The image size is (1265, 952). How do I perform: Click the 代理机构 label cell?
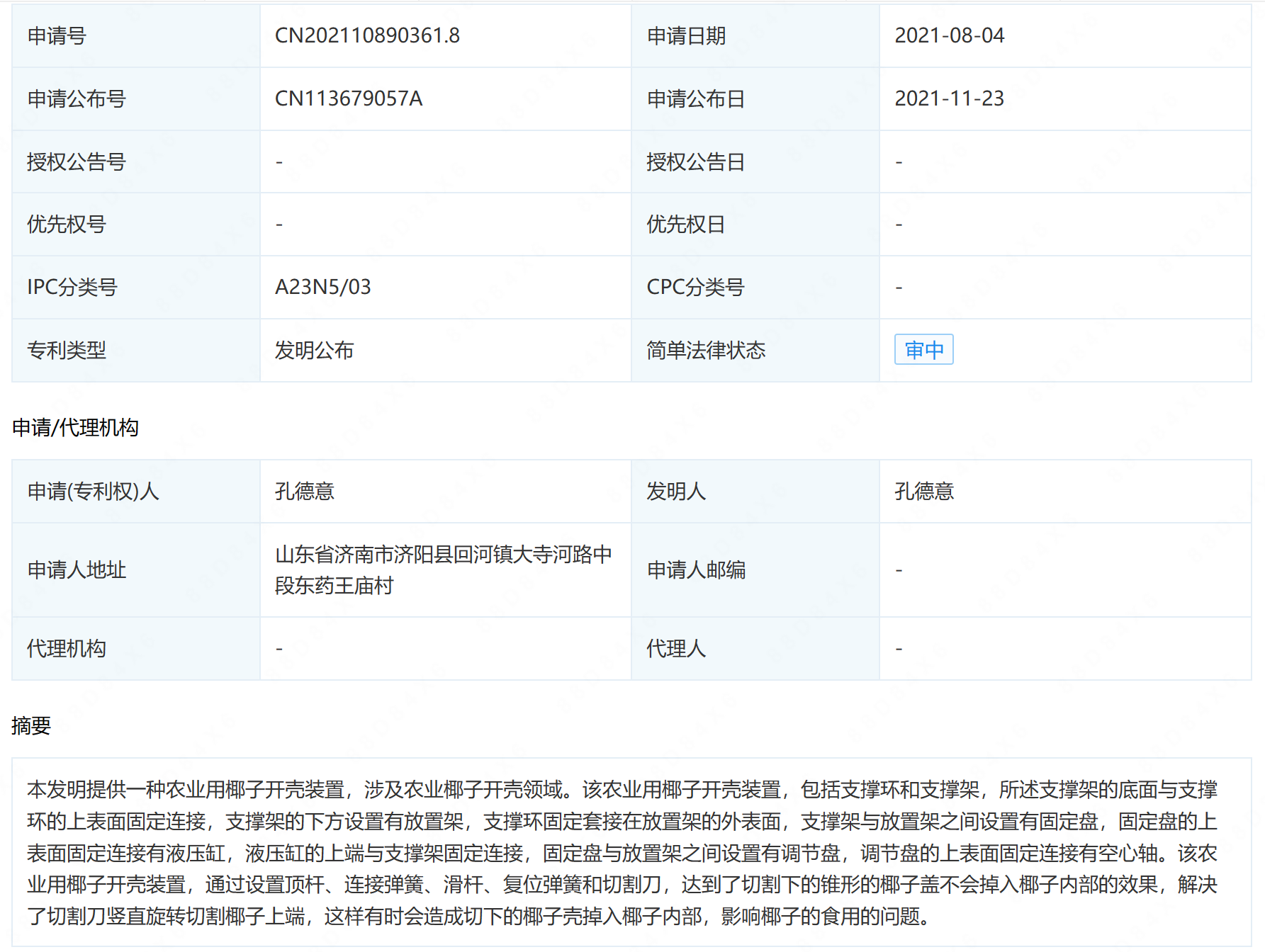(x=136, y=648)
